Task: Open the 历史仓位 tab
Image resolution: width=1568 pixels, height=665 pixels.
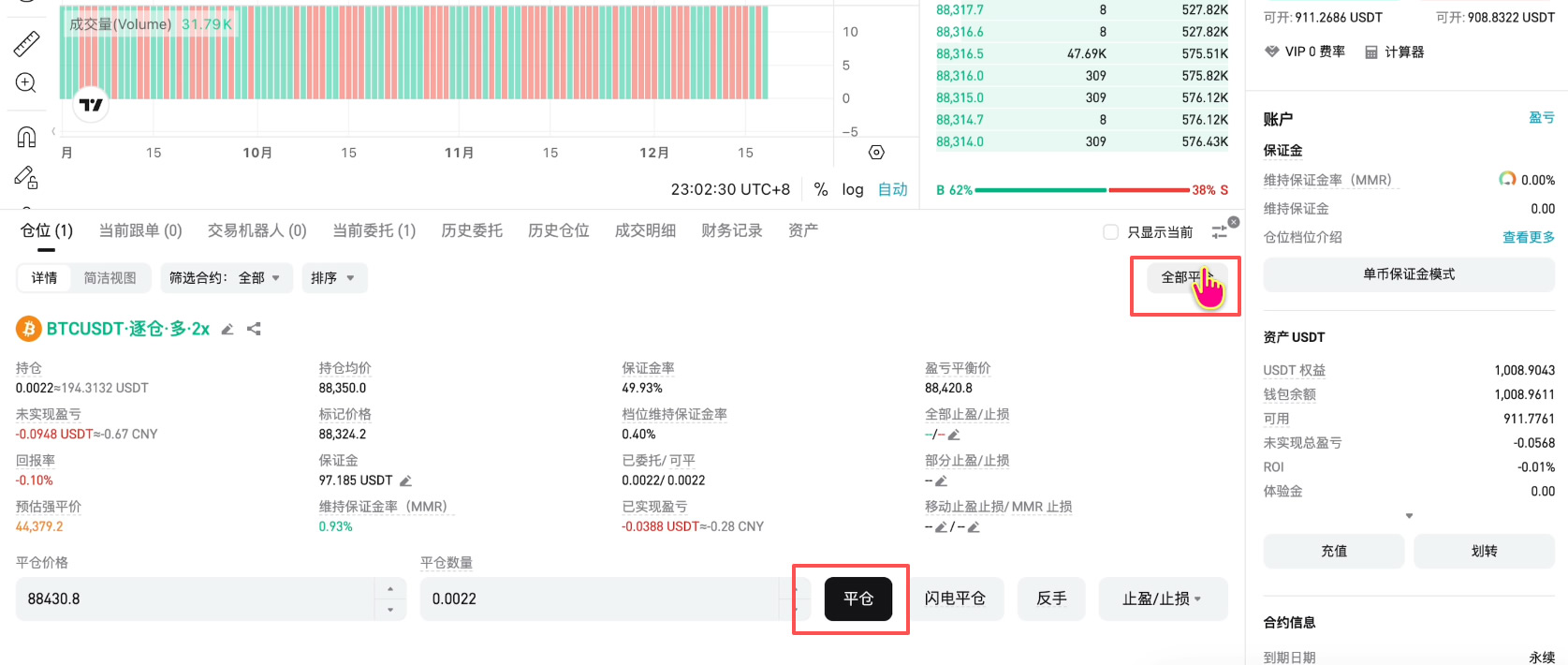Action: (559, 230)
